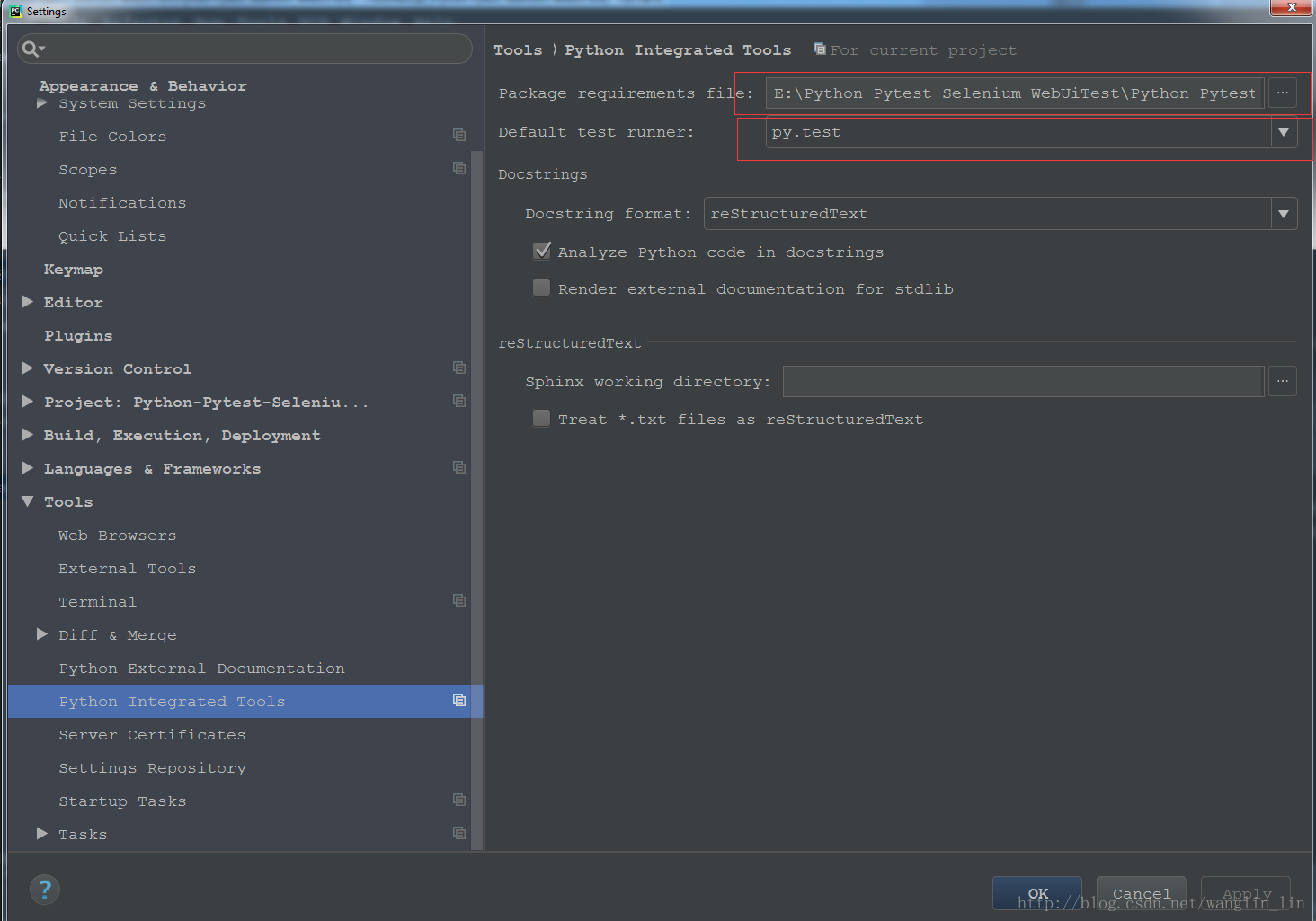The height and width of the screenshot is (921, 1316).
Task: Enable Treat *.txt files as reStructuredText
Action: [x=541, y=419]
